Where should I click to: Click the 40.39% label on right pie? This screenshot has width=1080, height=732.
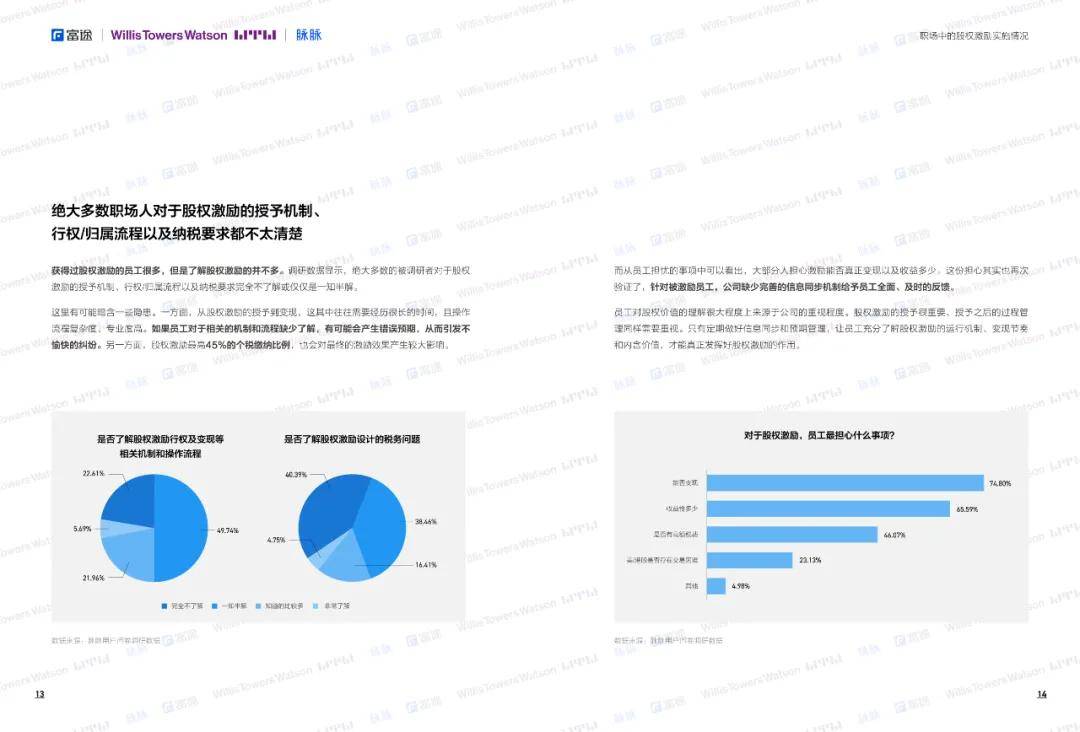(295, 475)
